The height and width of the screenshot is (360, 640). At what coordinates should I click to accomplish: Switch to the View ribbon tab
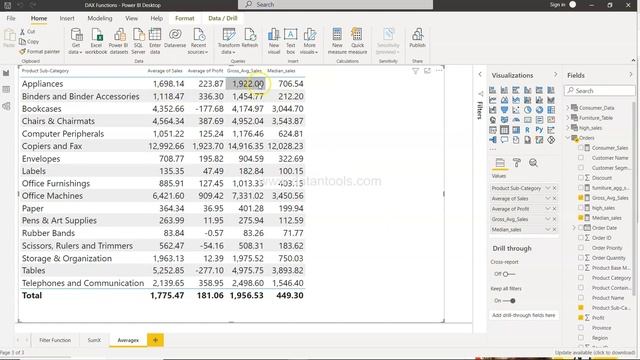click(131, 18)
